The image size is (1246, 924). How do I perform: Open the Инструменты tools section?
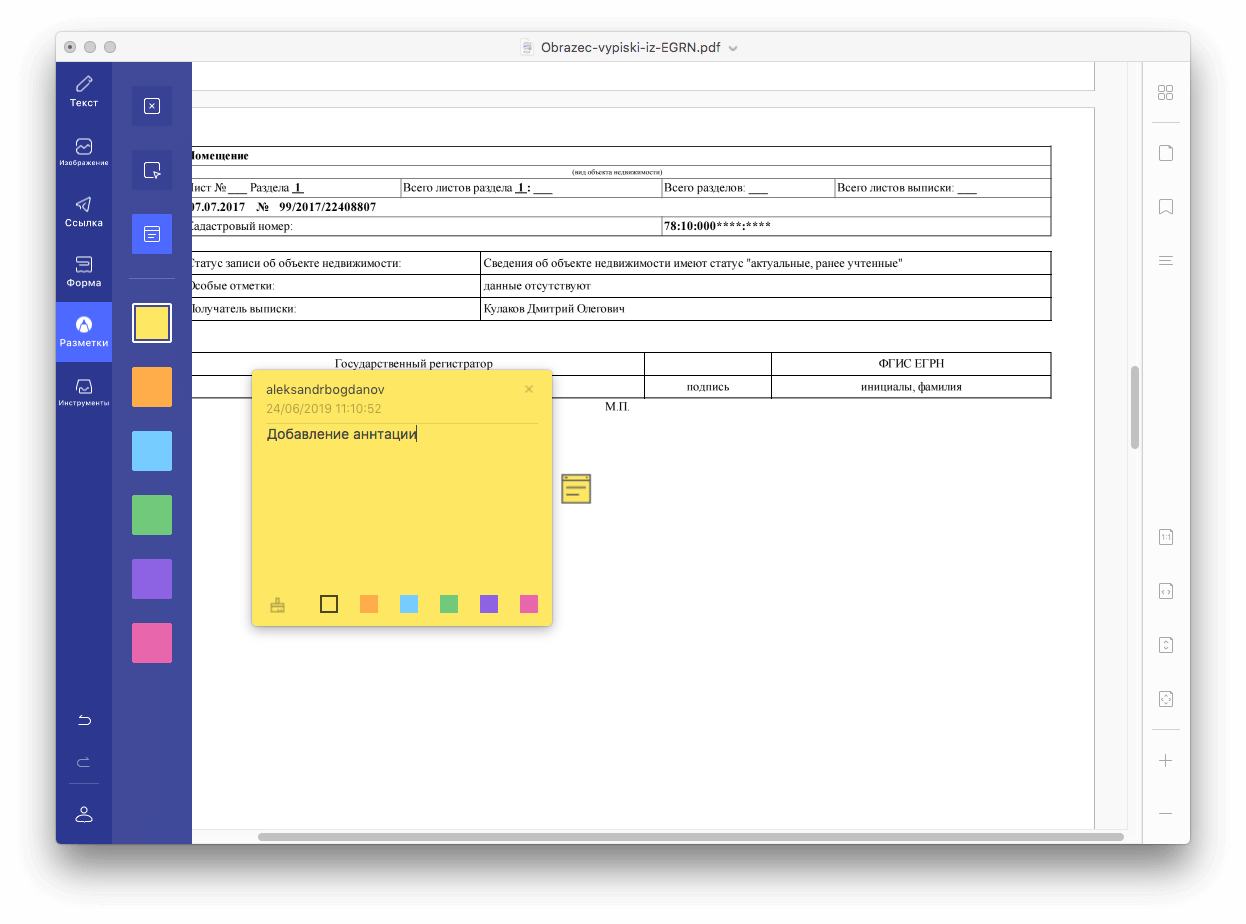click(84, 391)
